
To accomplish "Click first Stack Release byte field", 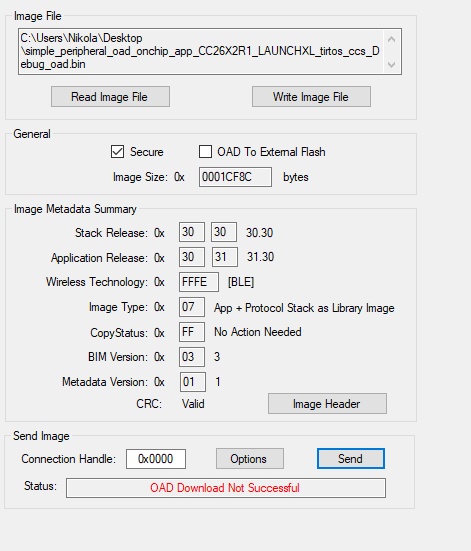I will click(x=192, y=232).
